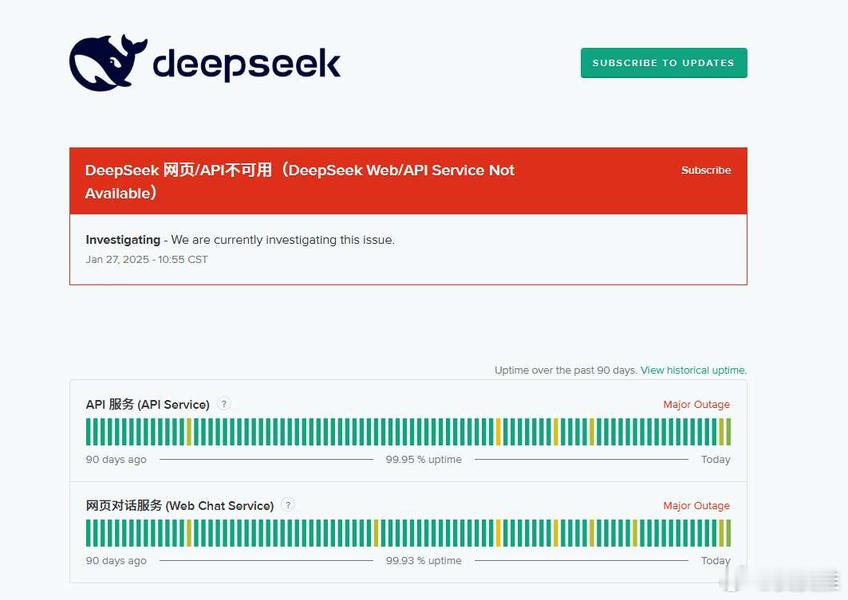Screen dimensions: 848x600
Task: Click the Major Outage status for API Service
Action: 697,404
